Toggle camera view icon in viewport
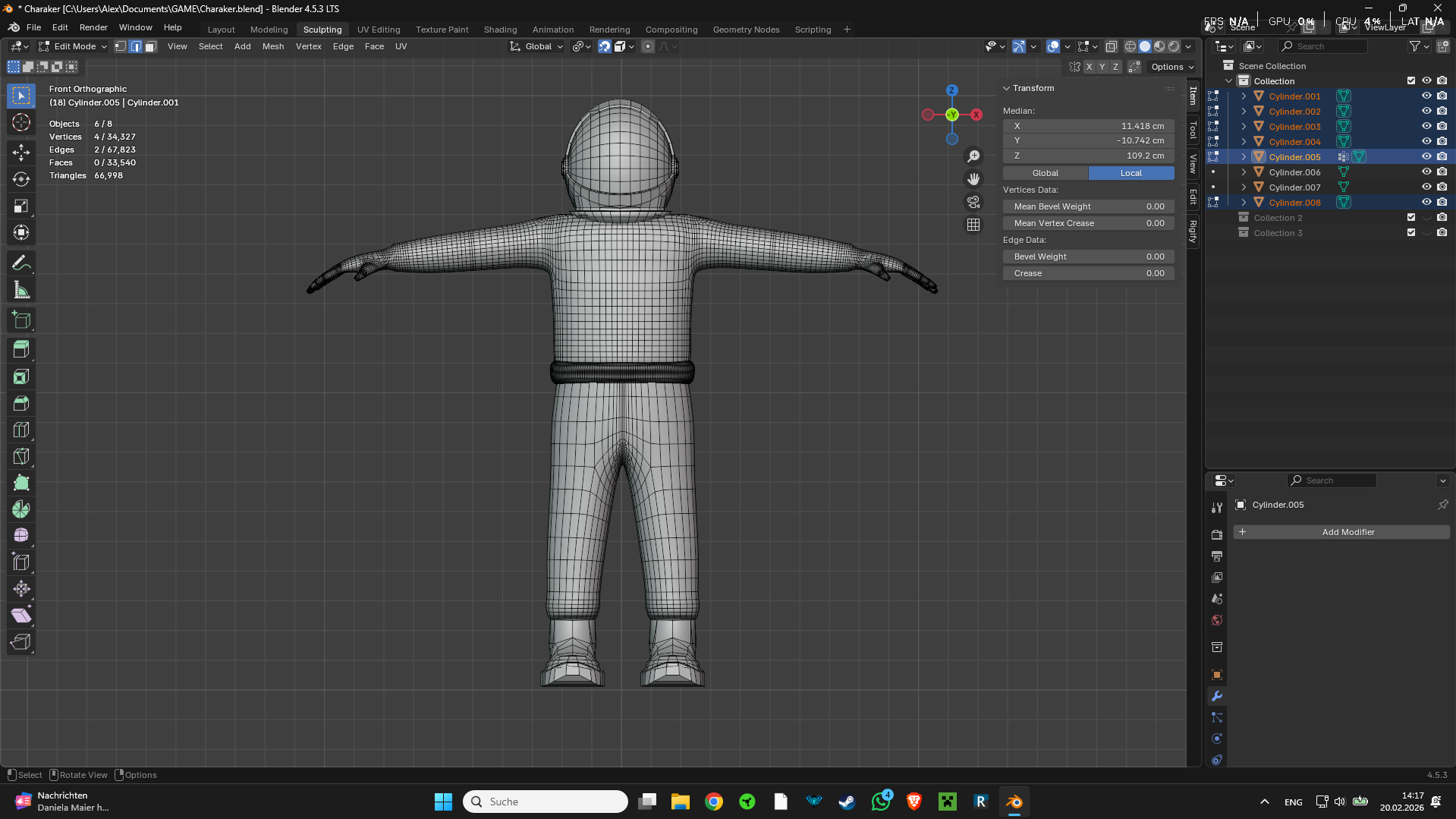This screenshot has height=819, width=1456. click(x=973, y=202)
